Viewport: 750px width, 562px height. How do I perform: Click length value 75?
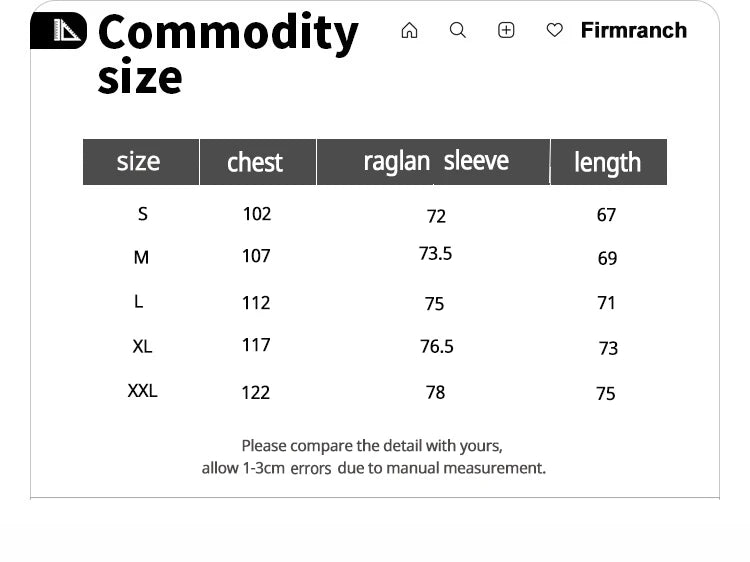(x=606, y=394)
